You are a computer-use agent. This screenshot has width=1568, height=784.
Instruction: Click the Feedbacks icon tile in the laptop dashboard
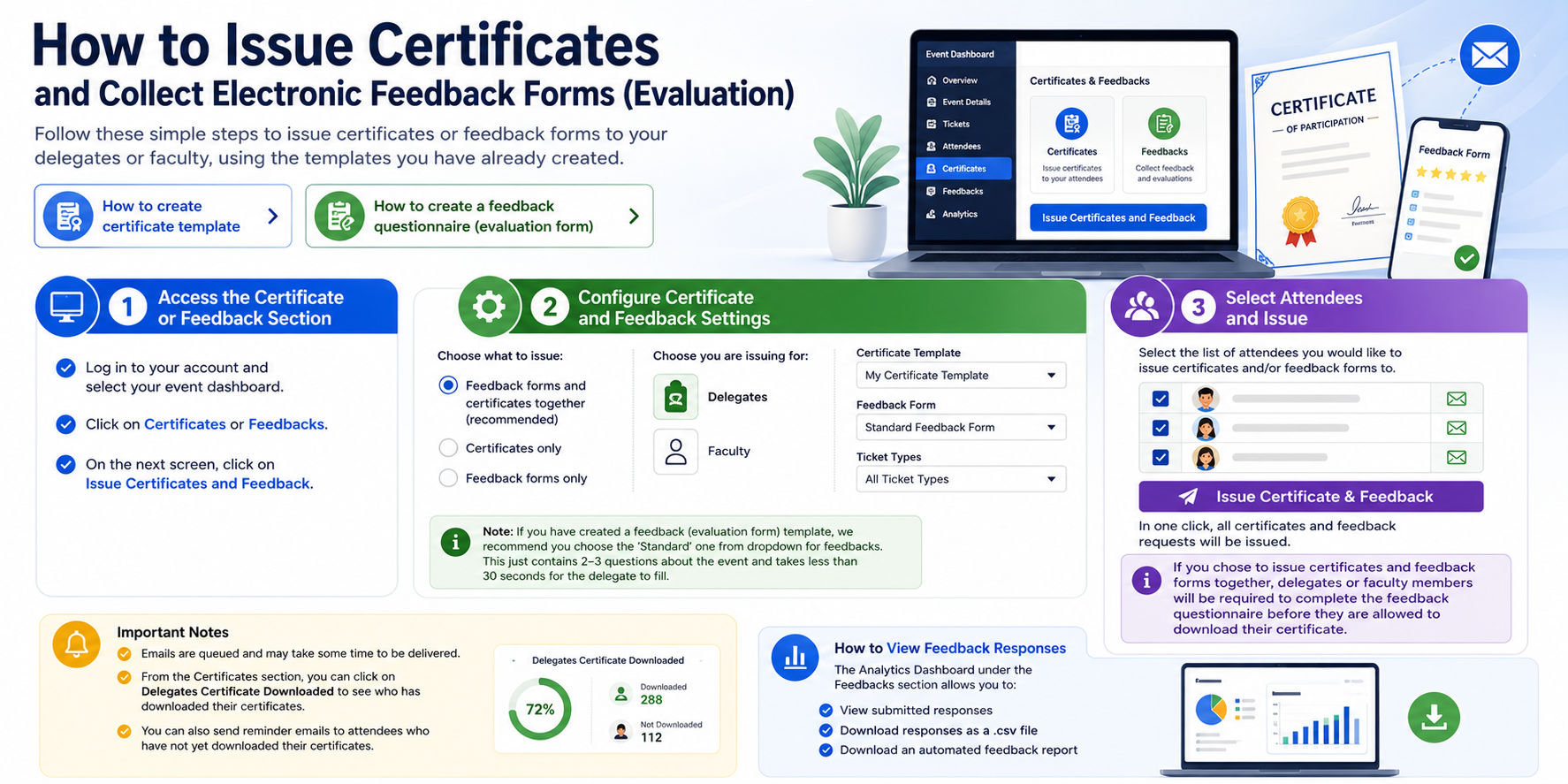pos(1164,145)
